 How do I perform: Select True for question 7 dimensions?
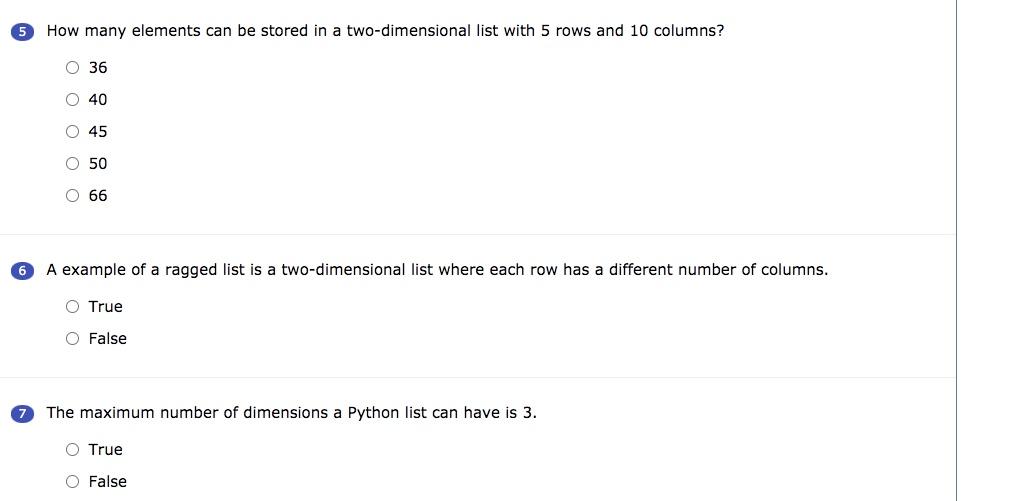click(72, 449)
